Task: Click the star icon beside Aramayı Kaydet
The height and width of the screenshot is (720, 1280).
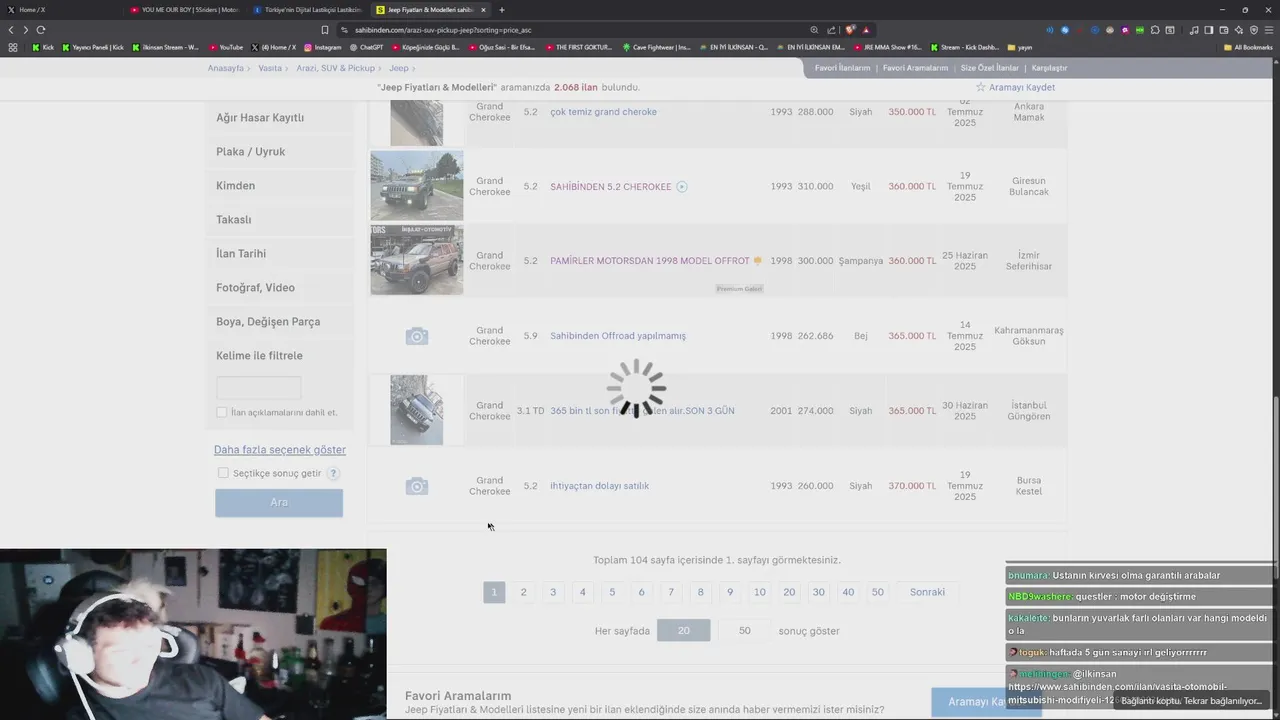Action: (981, 87)
